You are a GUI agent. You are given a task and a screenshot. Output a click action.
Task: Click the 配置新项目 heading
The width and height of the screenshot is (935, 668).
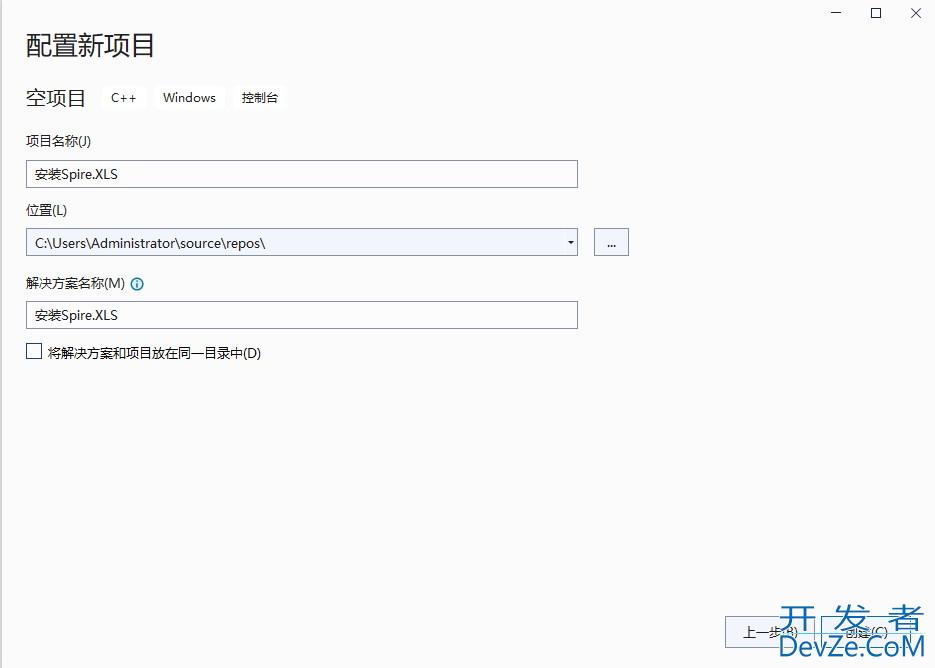(90, 46)
